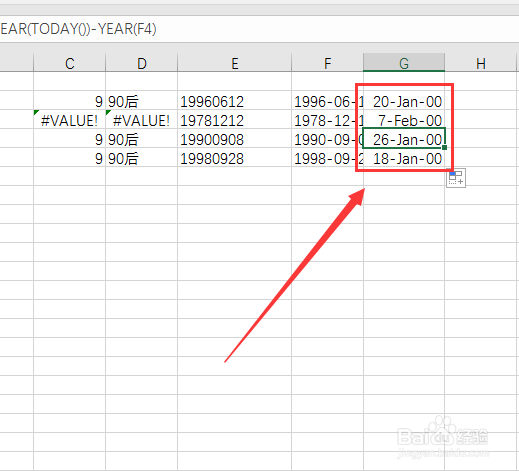Select the 9 in the 19960612 row

coord(70,100)
